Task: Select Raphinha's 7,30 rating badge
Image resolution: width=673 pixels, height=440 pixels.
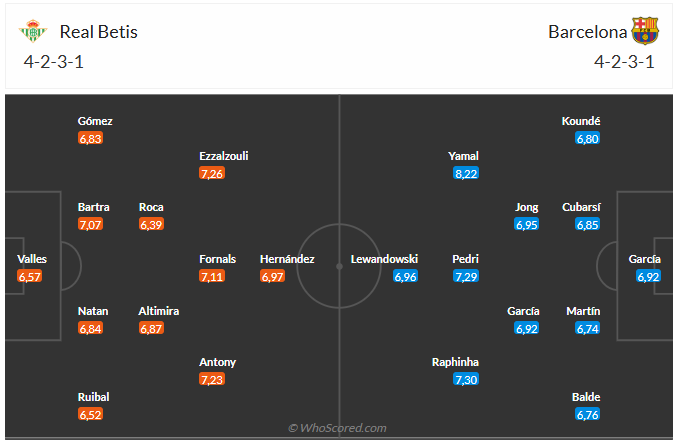Action: [466, 379]
